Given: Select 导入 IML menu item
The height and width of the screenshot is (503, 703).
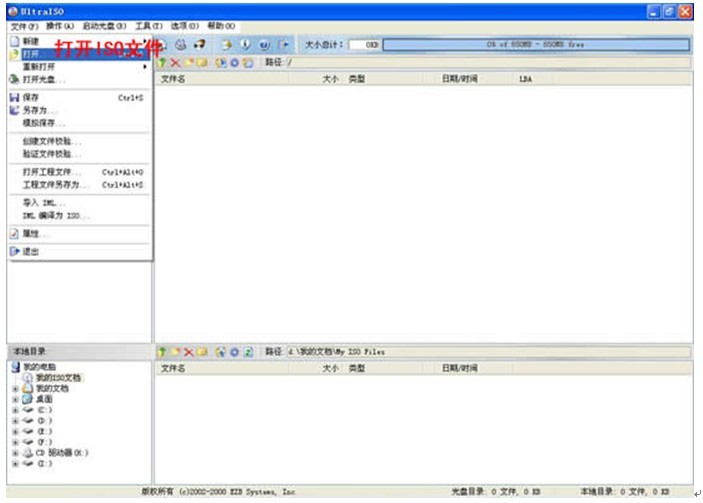Looking at the screenshot, I should [x=79, y=203].
